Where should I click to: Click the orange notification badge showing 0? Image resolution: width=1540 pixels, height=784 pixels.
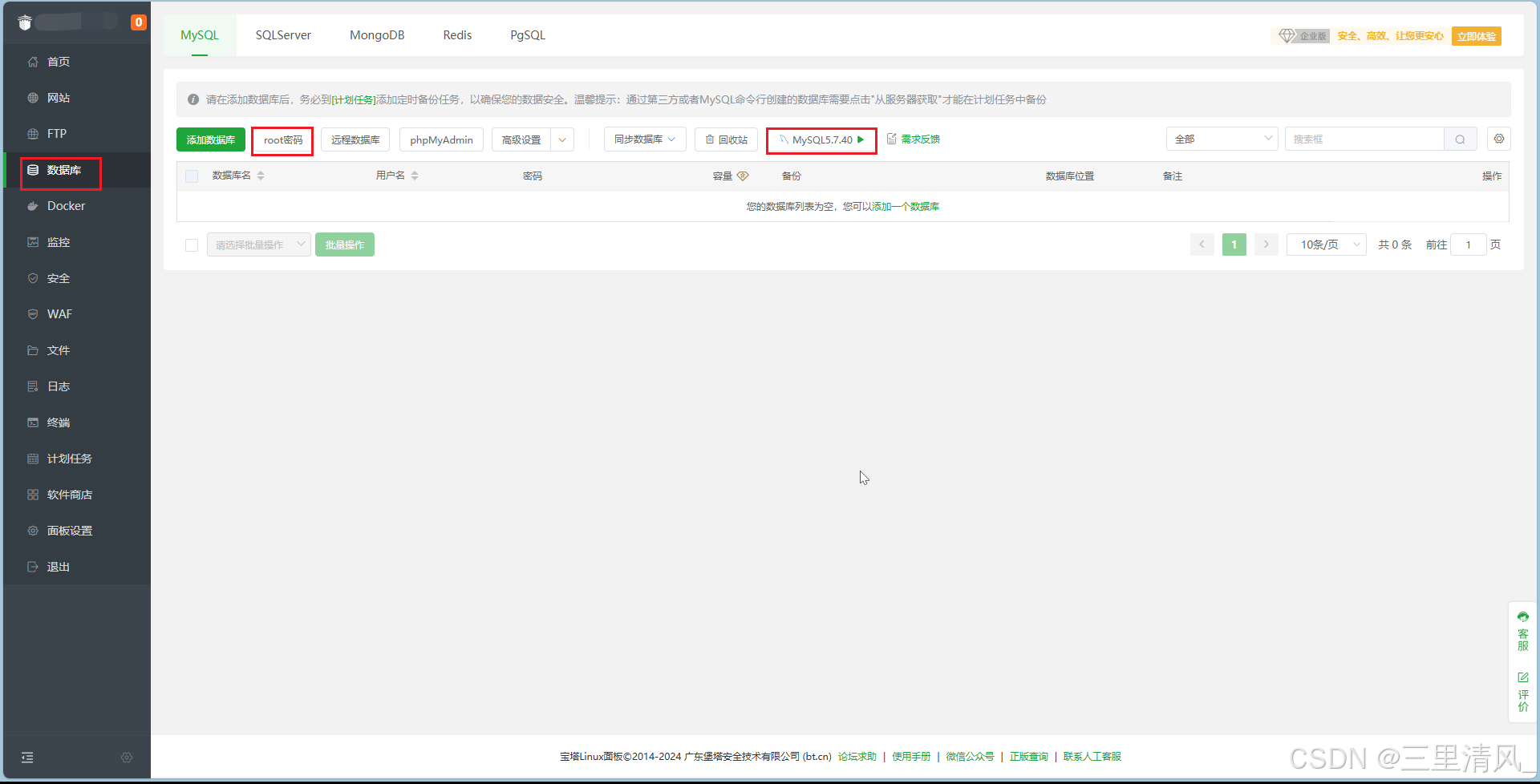tap(139, 22)
